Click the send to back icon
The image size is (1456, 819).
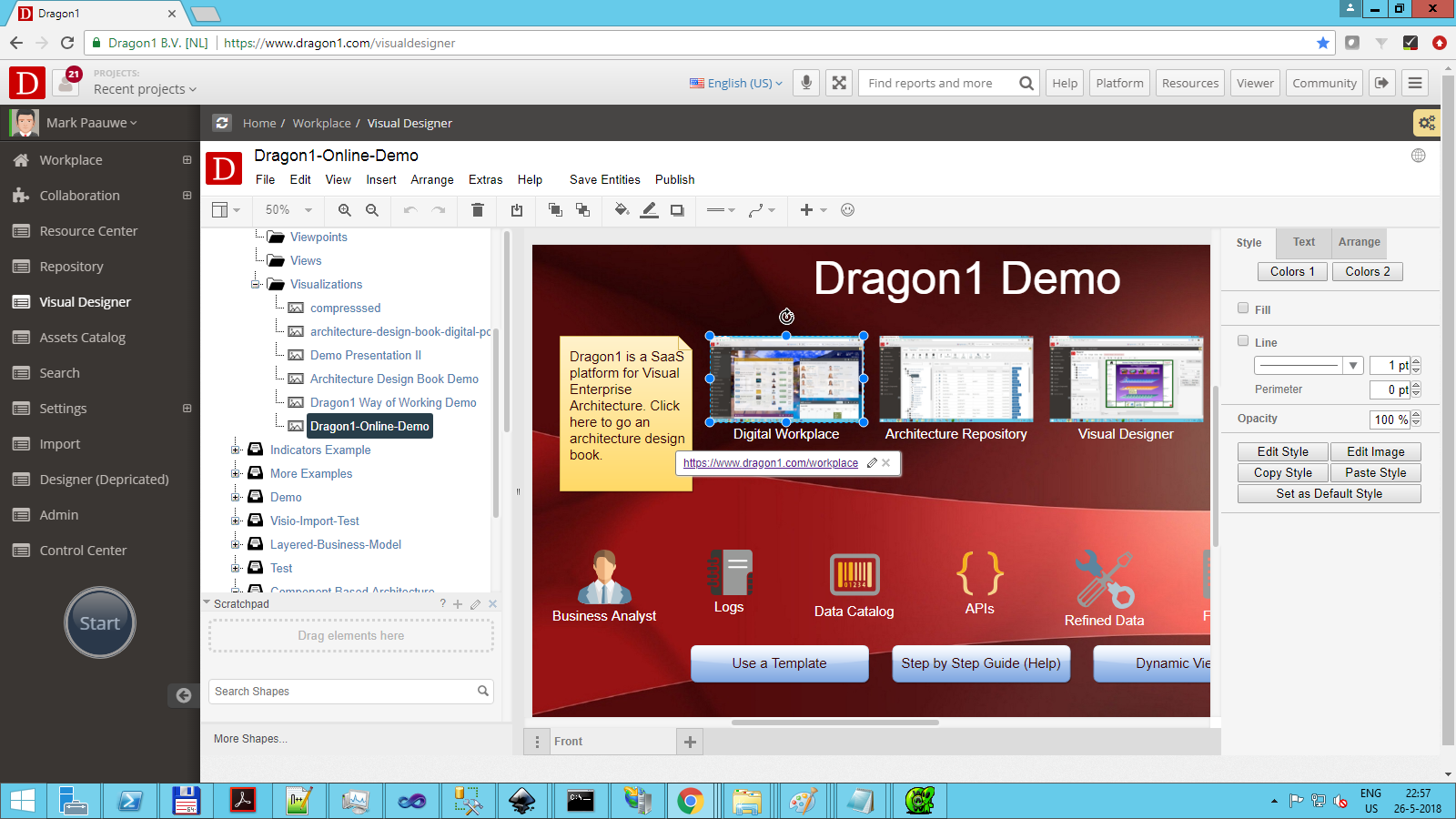(582, 210)
